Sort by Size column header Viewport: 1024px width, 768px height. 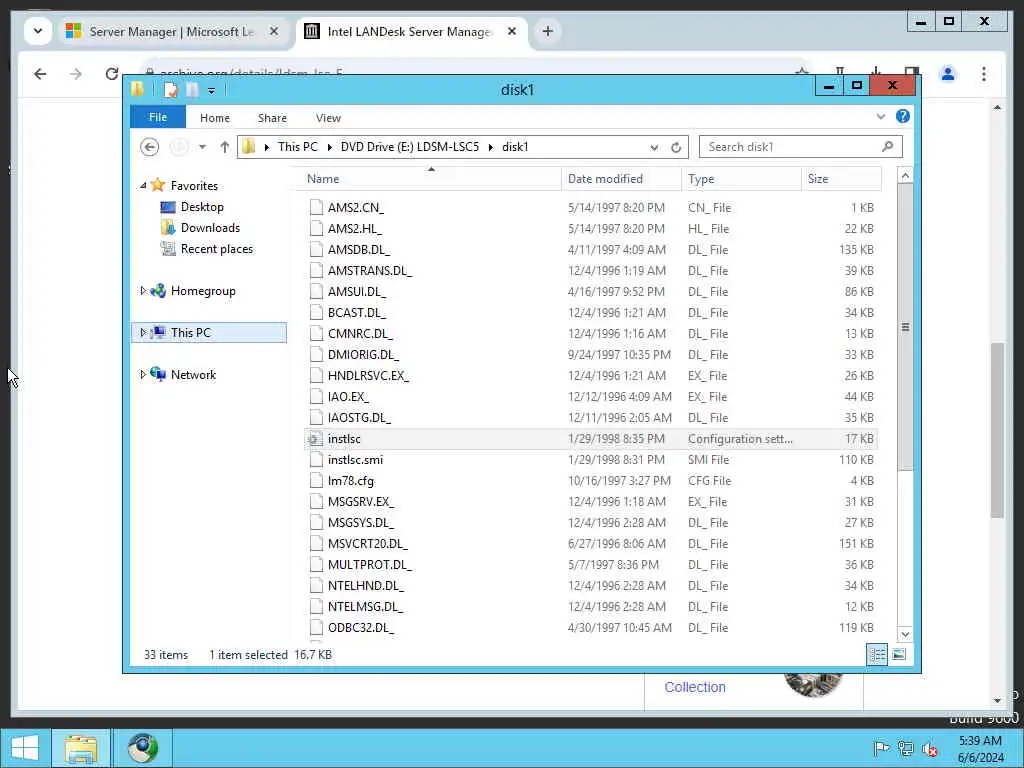(x=841, y=179)
